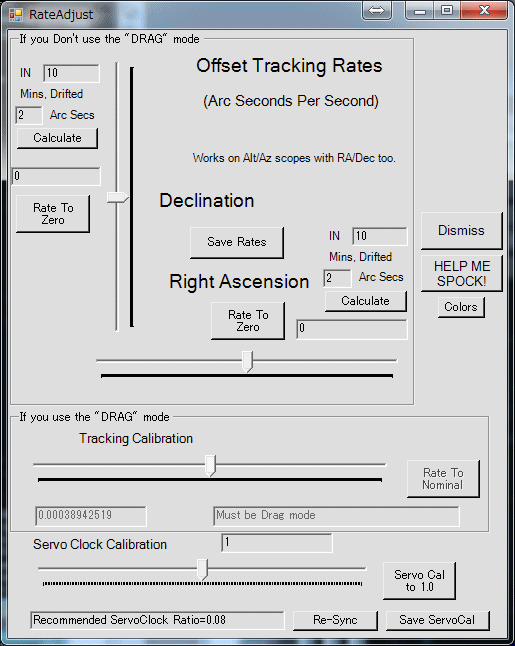Focus the Servo Clock Calibration value field
The width and height of the screenshot is (515, 646).
coord(277,543)
